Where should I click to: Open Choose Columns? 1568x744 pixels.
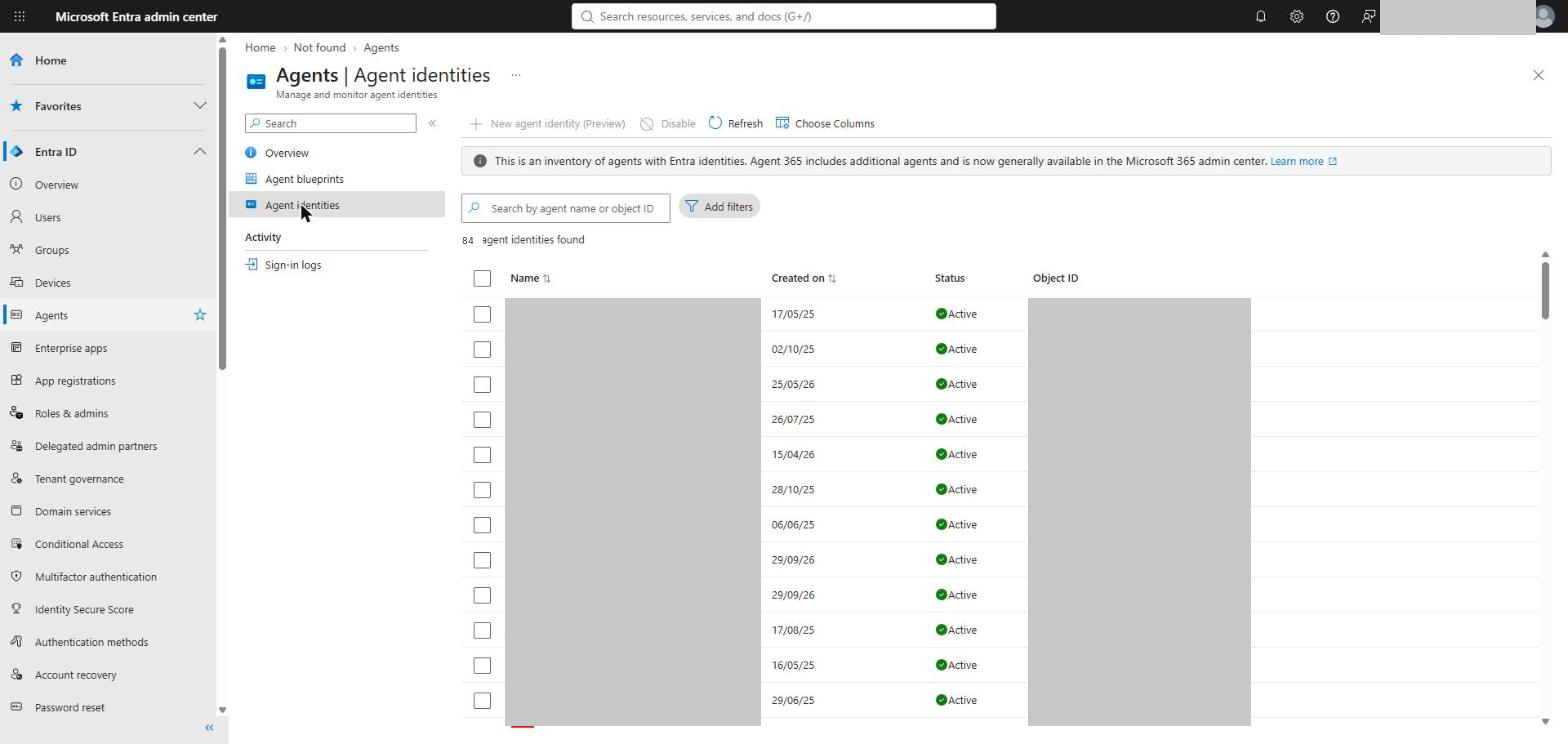click(825, 124)
